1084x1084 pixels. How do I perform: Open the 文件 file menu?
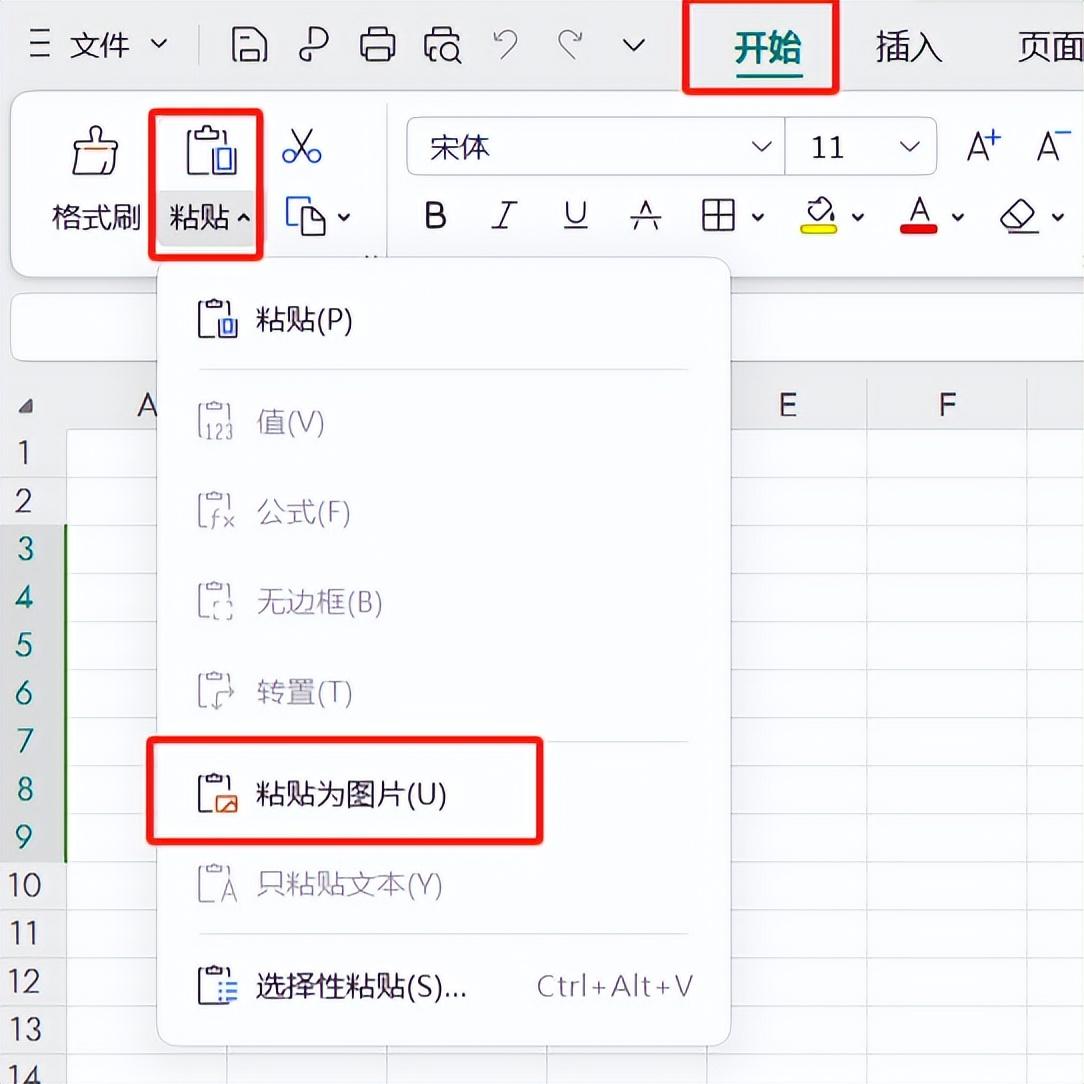pos(100,45)
